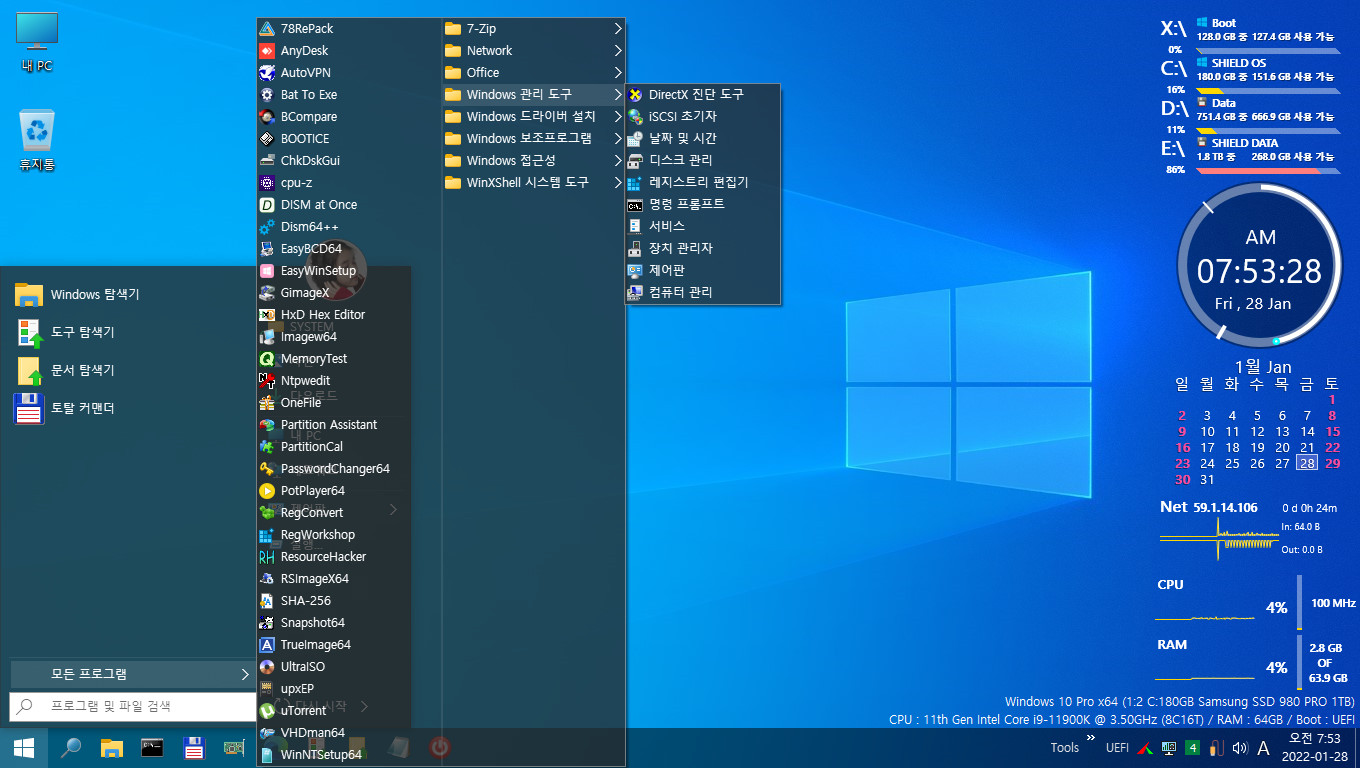Open the taskbar clock showing 오전 7:53
The image size is (1360, 768).
1314,747
